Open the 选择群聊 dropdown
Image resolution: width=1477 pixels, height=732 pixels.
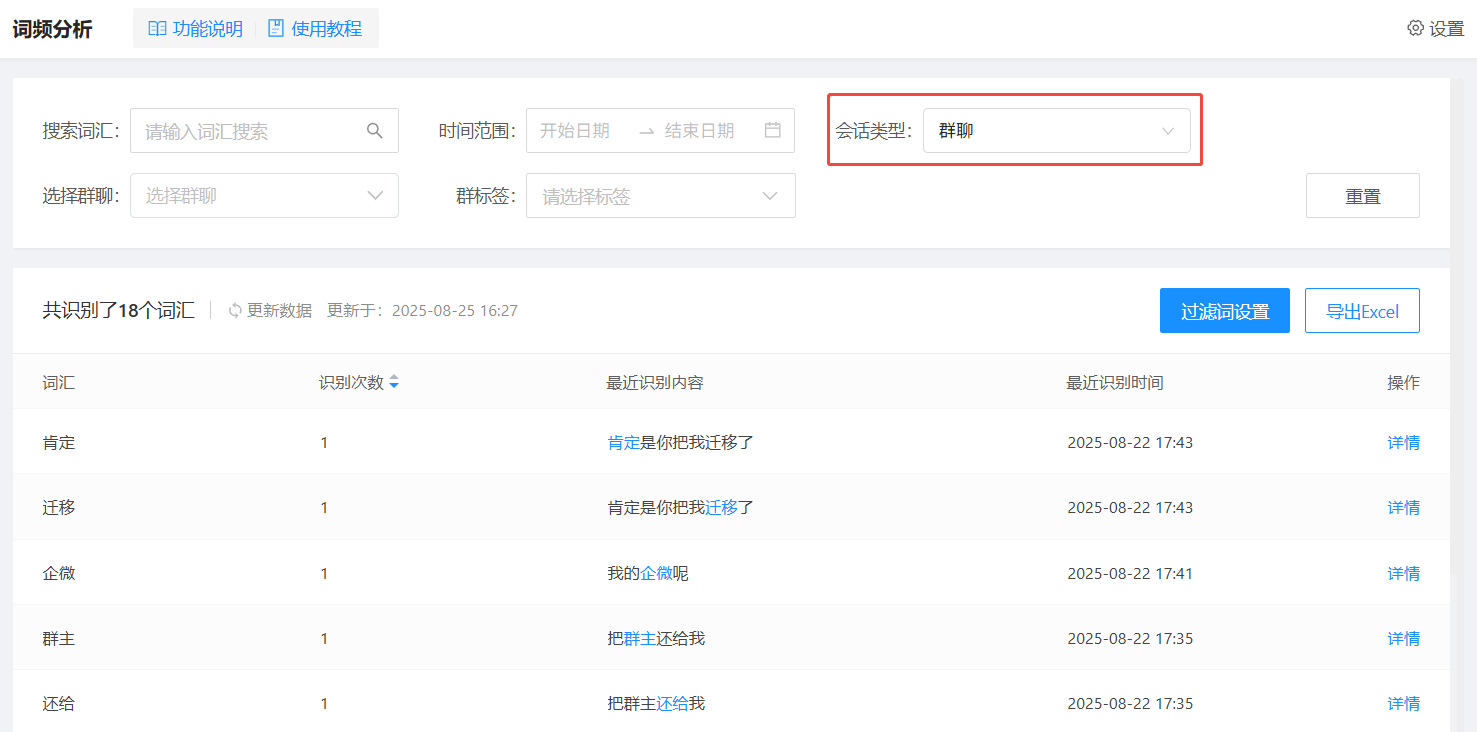pos(264,196)
